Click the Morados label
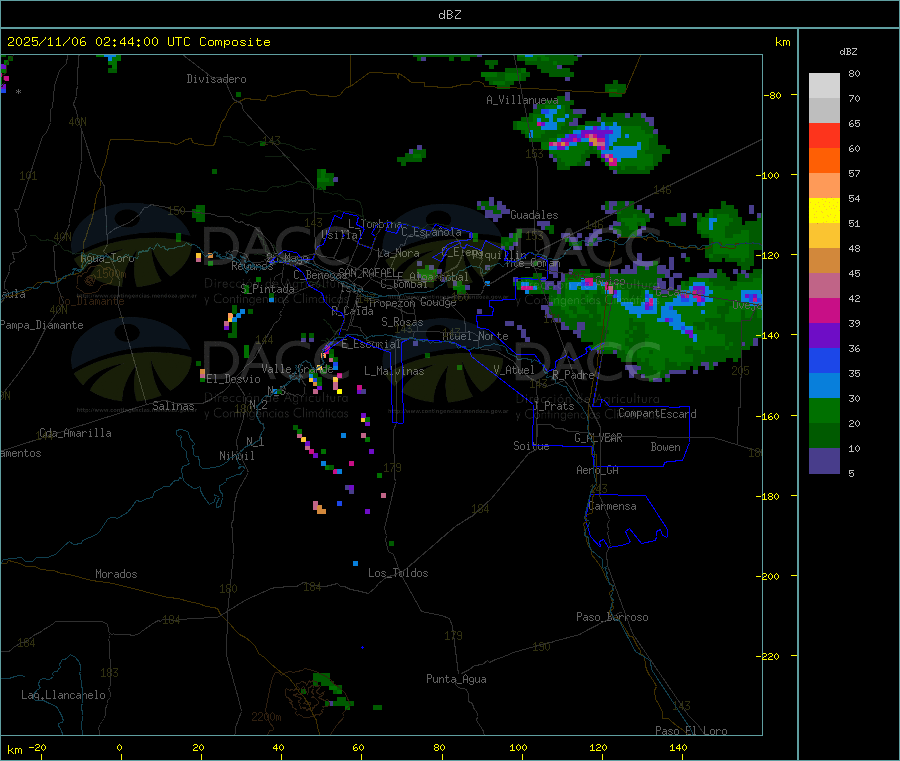The width and height of the screenshot is (900, 761). (x=116, y=574)
